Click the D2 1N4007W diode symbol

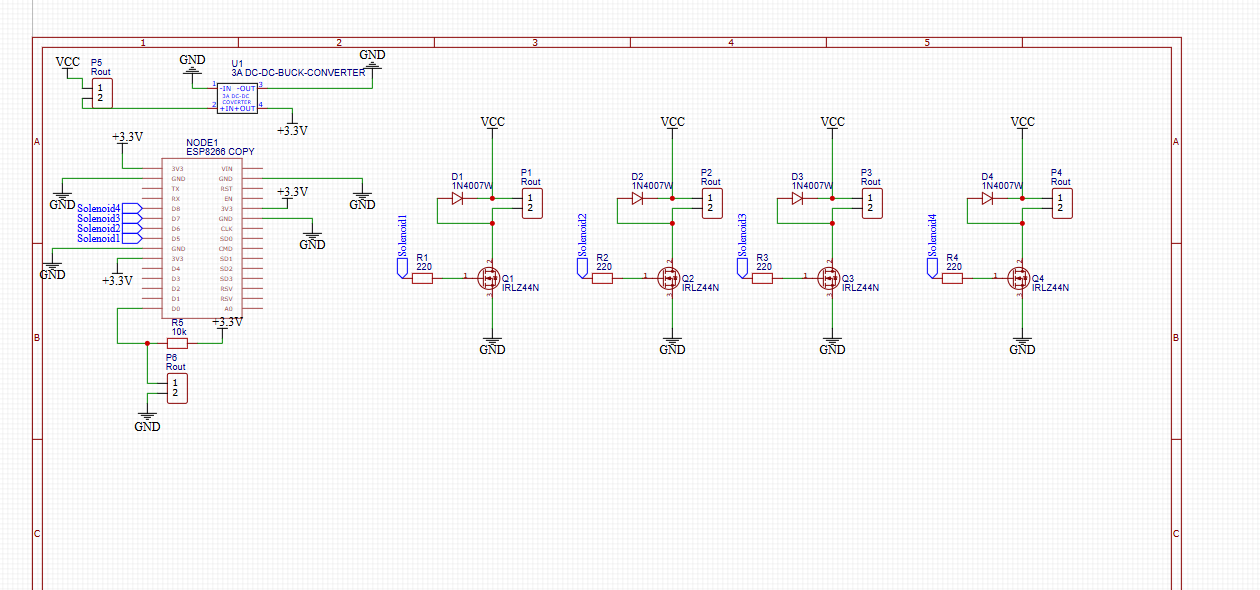(x=636, y=198)
